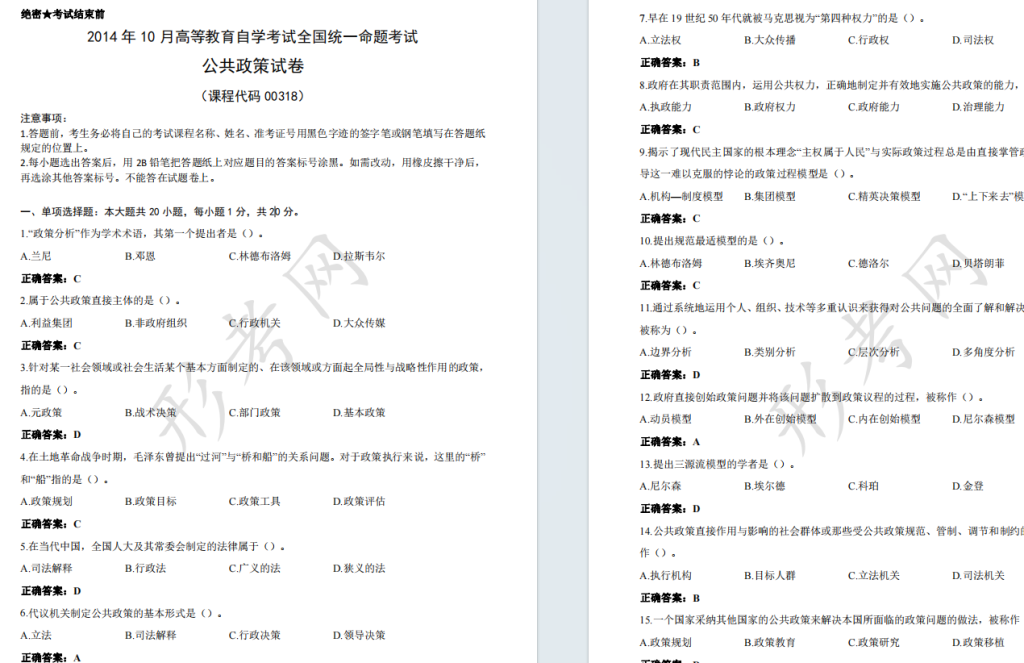Viewport: 1024px width, 663px height.
Task: Select option "D.基本政策"
Action: click(359, 412)
